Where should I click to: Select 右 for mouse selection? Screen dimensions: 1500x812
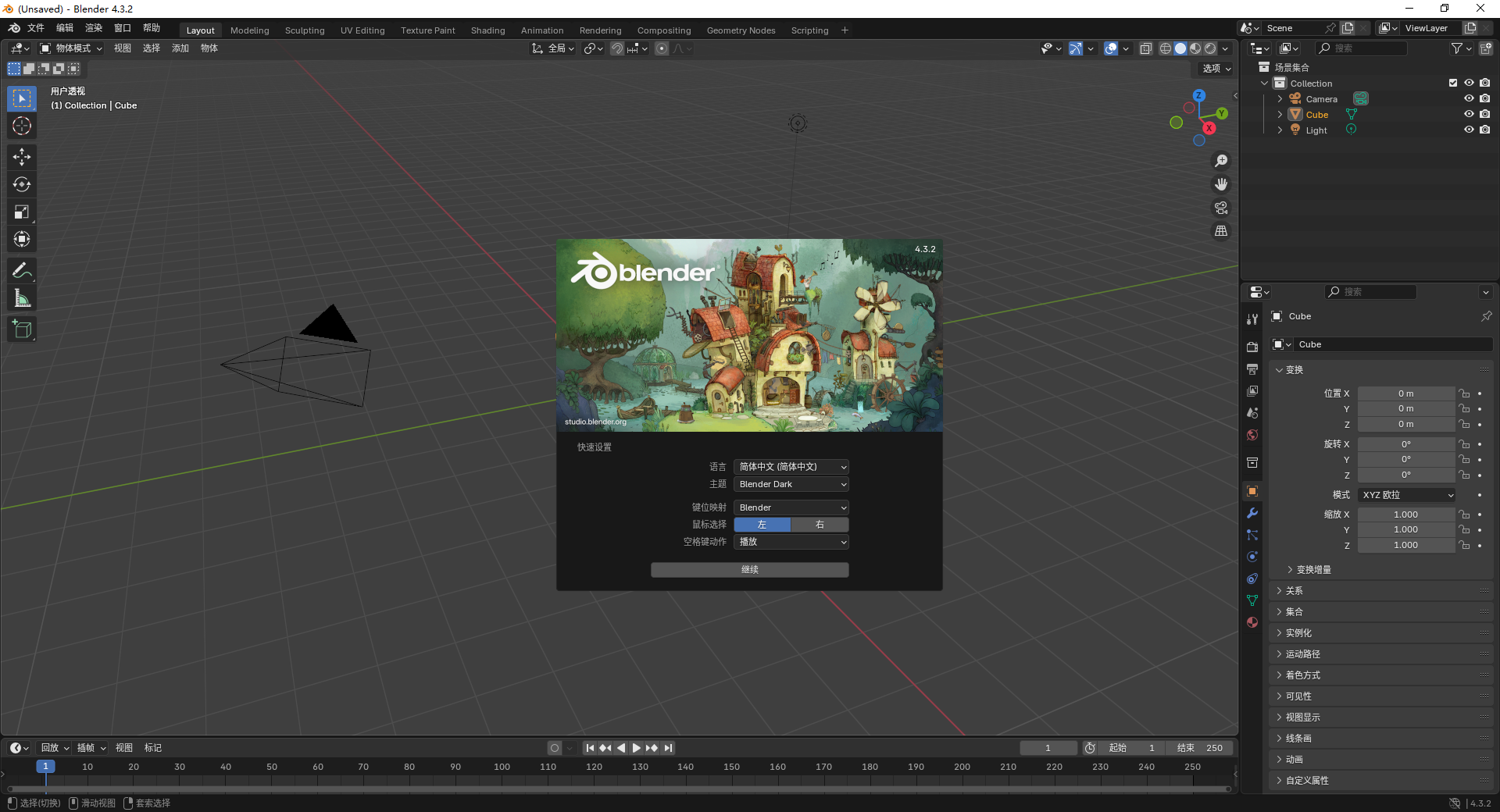pos(820,524)
